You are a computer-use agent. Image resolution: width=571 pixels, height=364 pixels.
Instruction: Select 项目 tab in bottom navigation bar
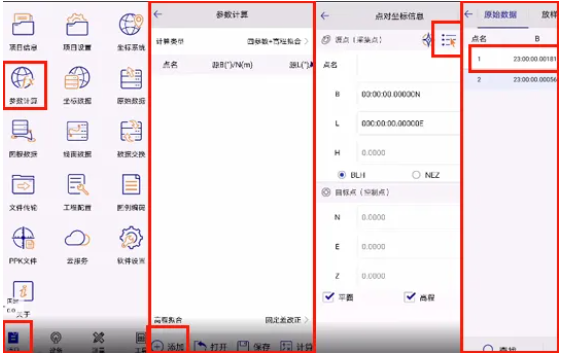[x=13, y=340]
